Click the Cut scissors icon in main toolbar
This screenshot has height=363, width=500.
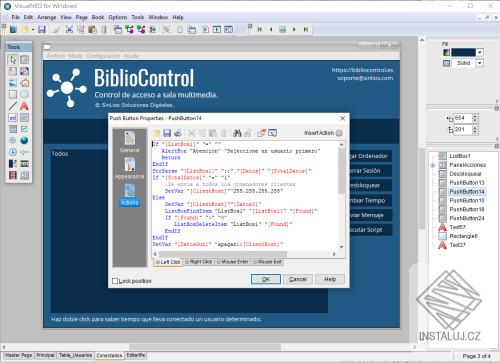pos(69,30)
